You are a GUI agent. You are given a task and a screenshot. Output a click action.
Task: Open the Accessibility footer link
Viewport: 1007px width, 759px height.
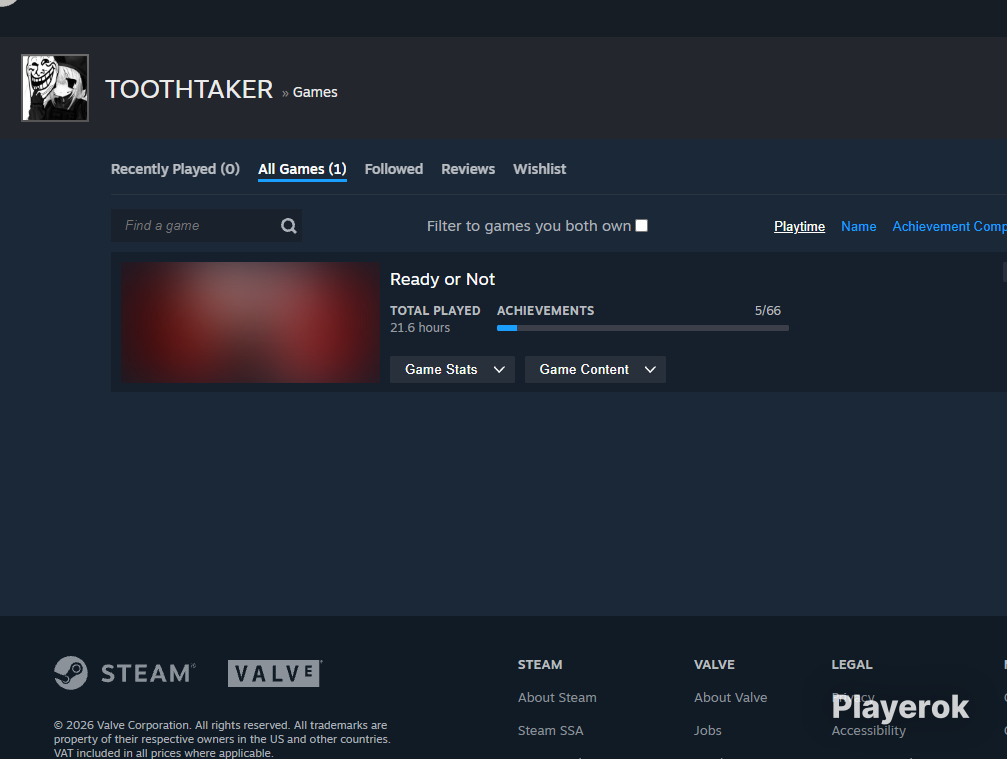point(868,730)
